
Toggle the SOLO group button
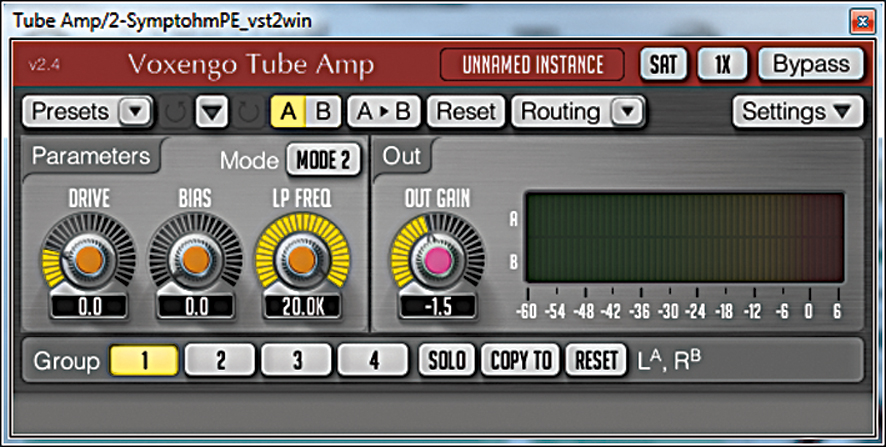click(446, 360)
